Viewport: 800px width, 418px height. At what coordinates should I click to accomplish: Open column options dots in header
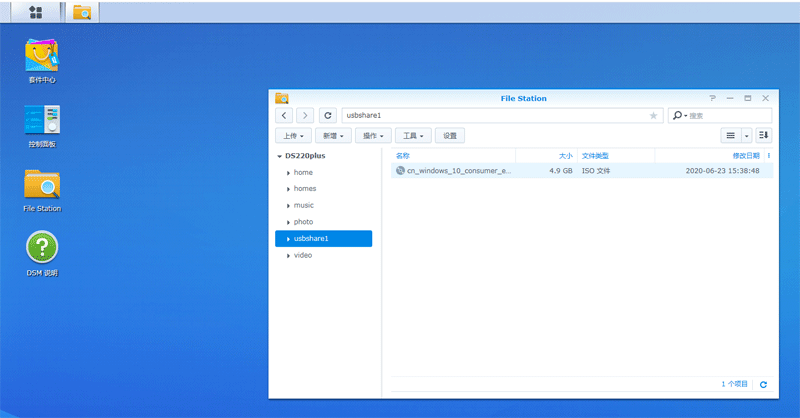click(x=769, y=156)
